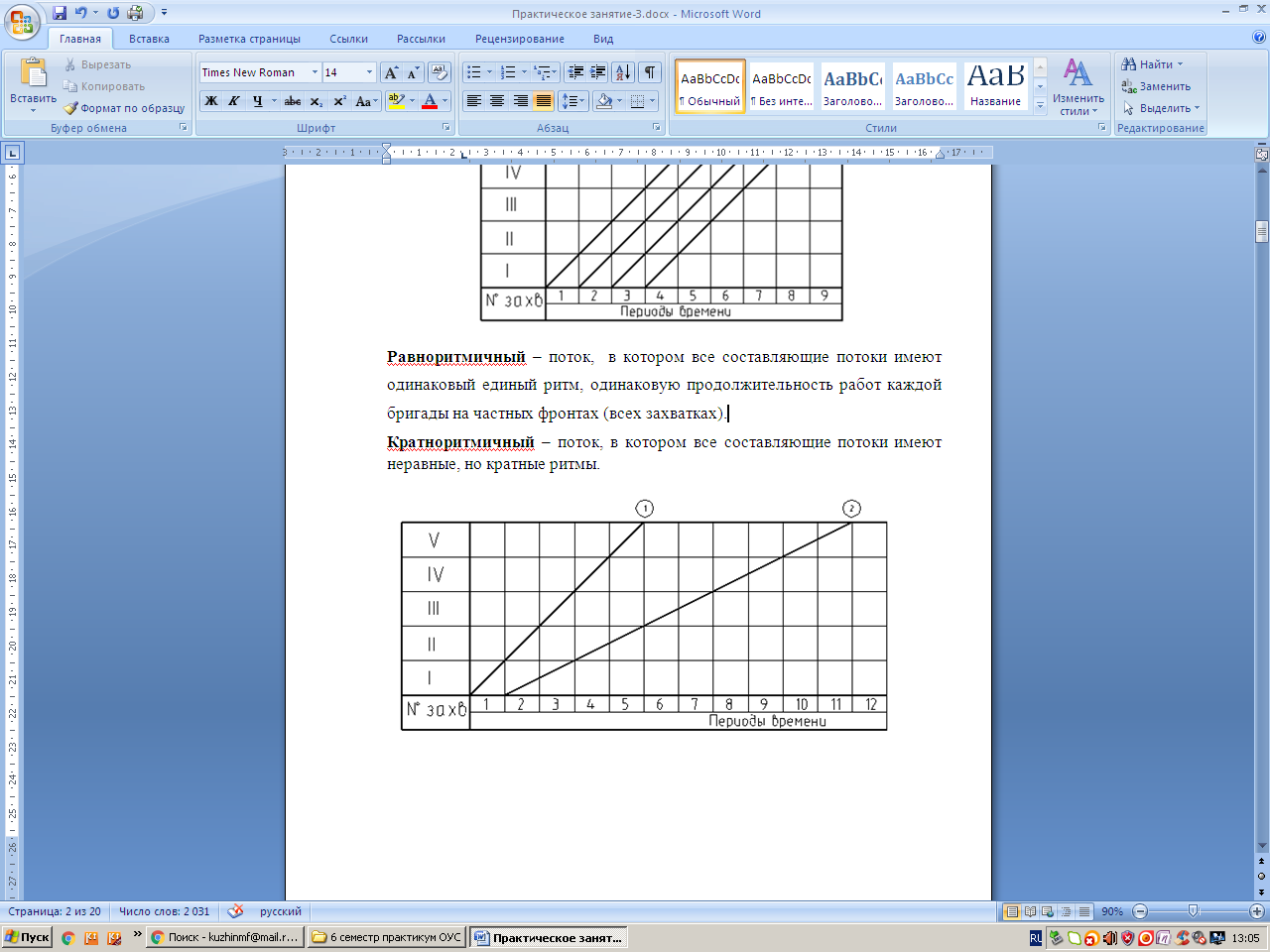Apply Название style
Viewport: 1270px width, 952px height.
click(996, 86)
